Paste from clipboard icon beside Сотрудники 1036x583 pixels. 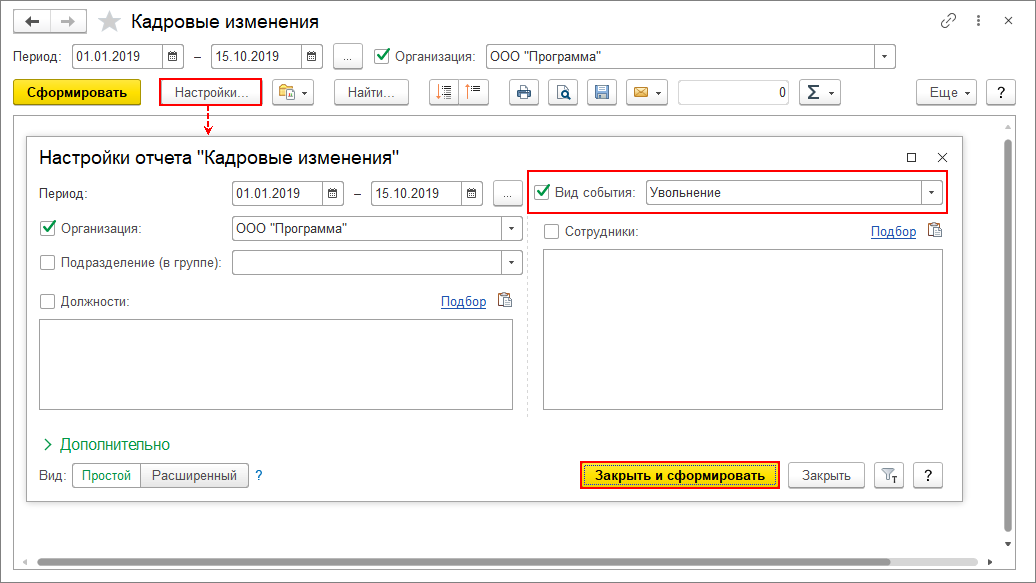point(934,231)
